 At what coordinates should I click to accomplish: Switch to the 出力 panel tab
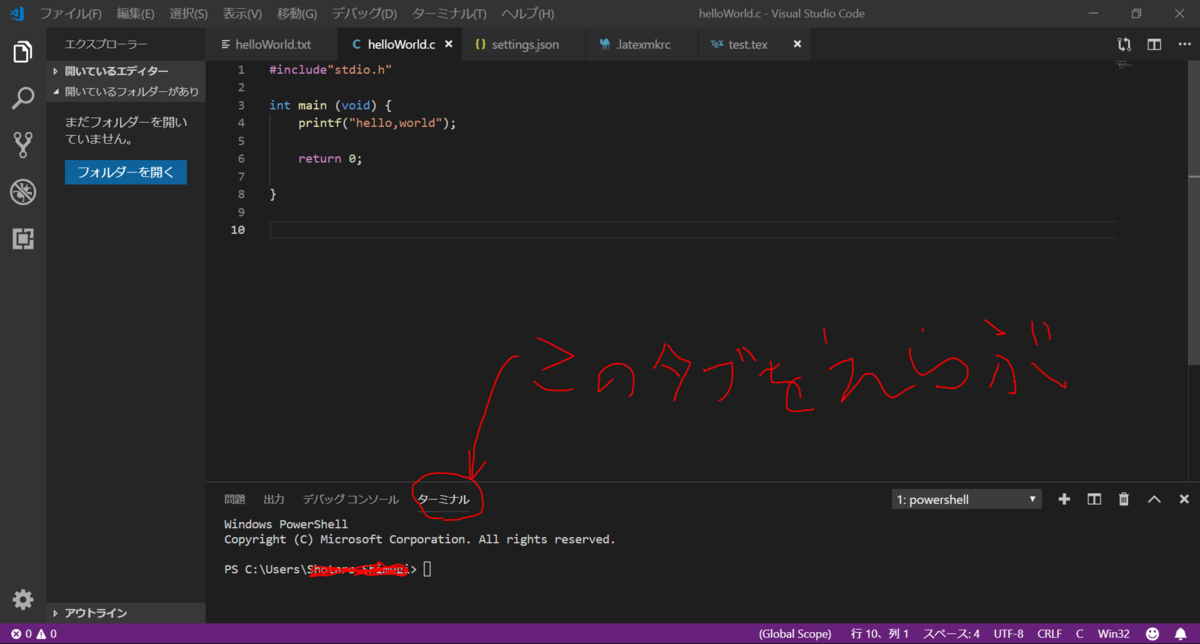tap(274, 499)
